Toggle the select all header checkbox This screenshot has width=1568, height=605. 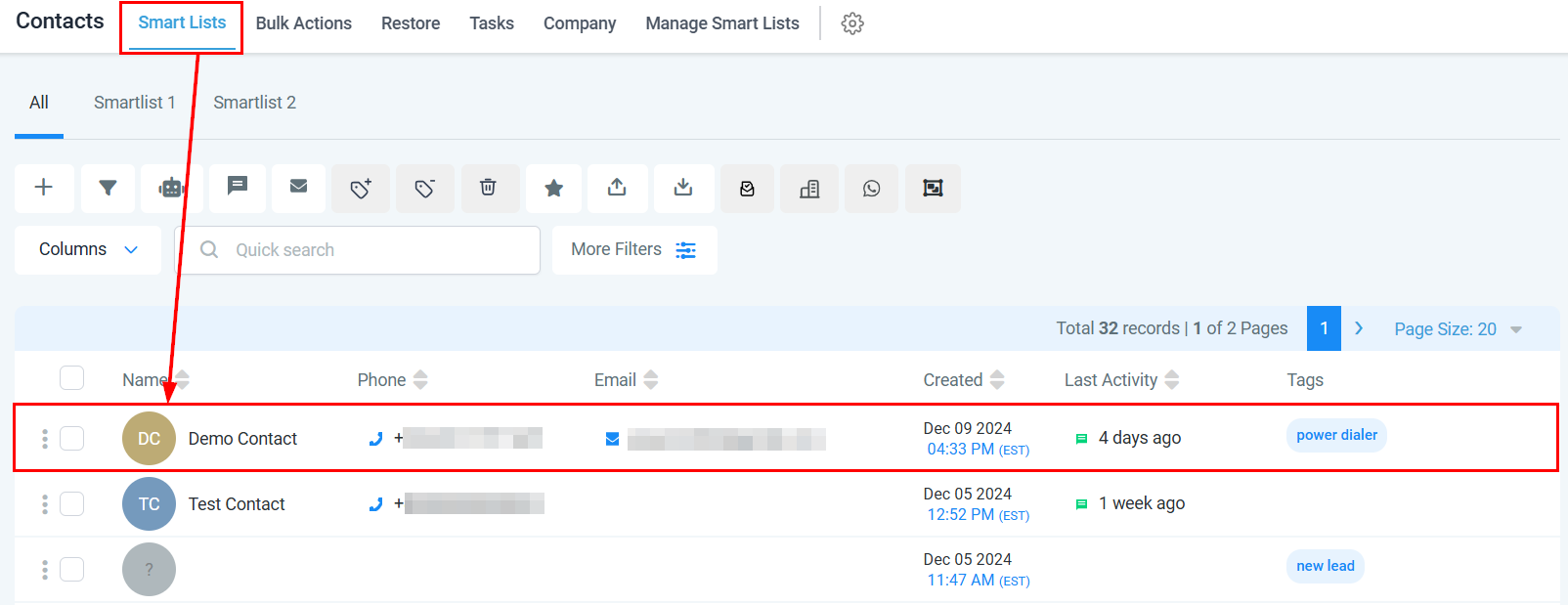[72, 378]
